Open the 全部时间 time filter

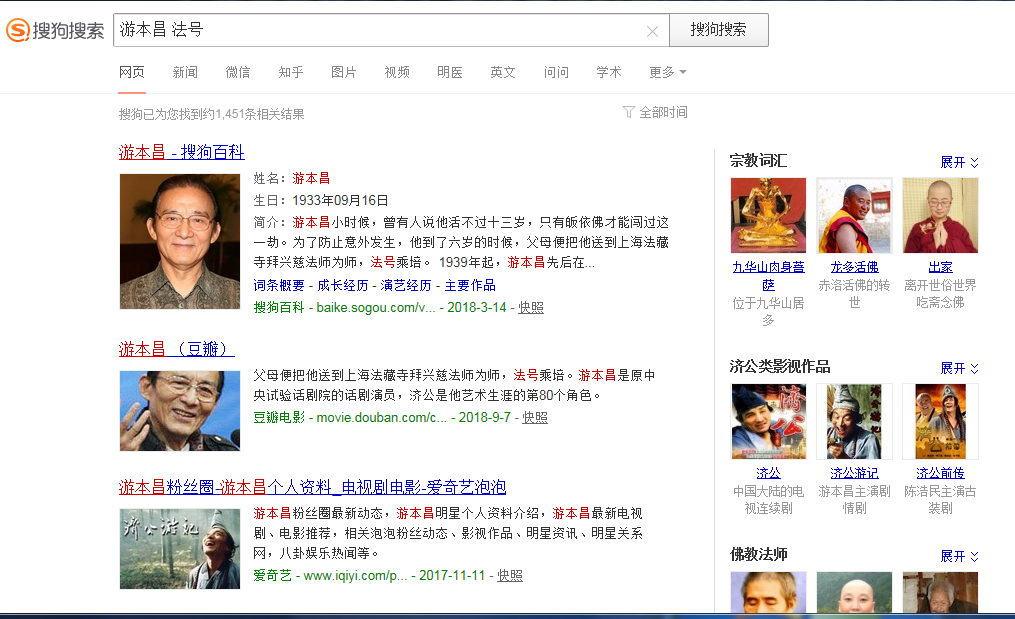655,113
